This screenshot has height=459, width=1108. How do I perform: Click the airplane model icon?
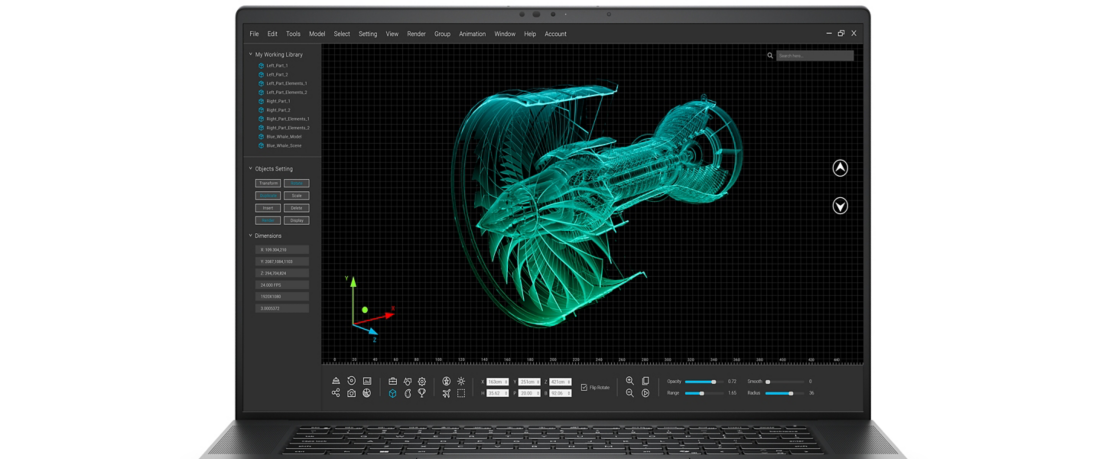click(446, 393)
